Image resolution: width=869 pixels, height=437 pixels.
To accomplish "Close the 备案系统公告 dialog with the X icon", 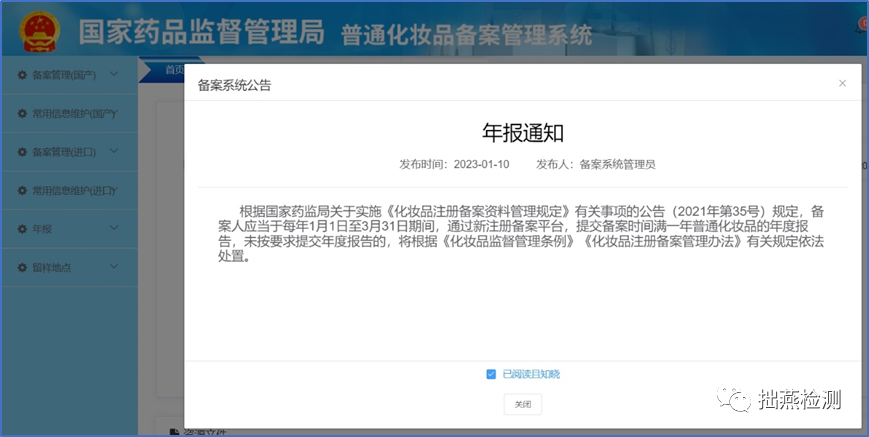I will (842, 83).
